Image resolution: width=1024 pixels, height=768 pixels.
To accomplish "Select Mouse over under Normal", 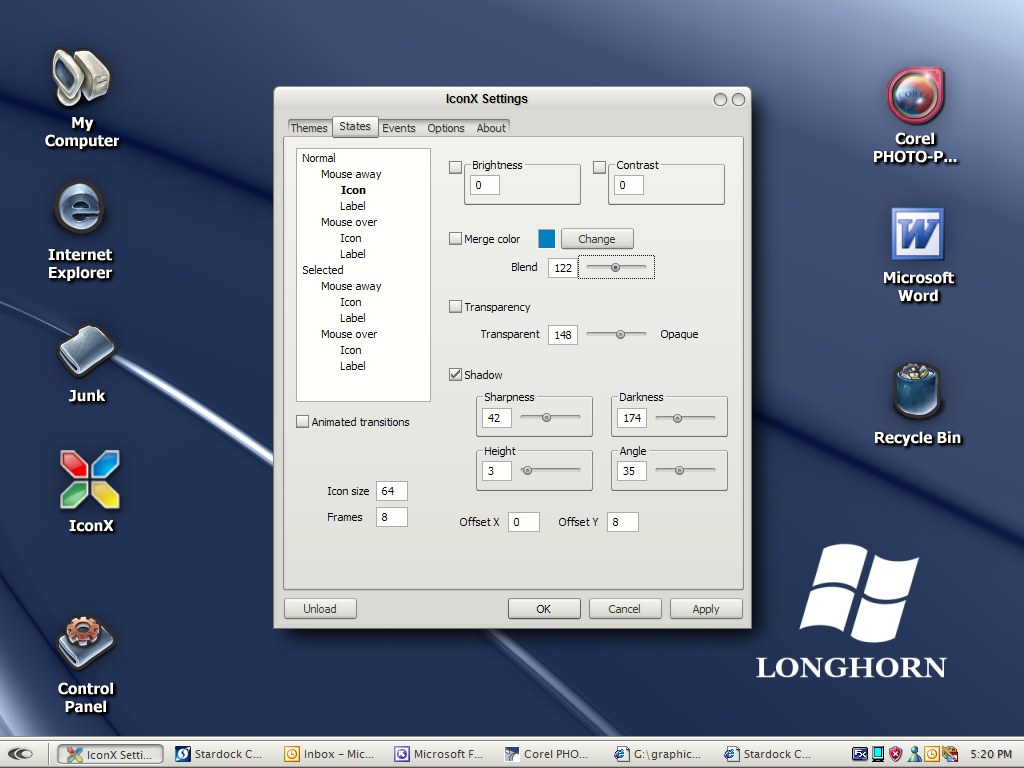I will [349, 222].
